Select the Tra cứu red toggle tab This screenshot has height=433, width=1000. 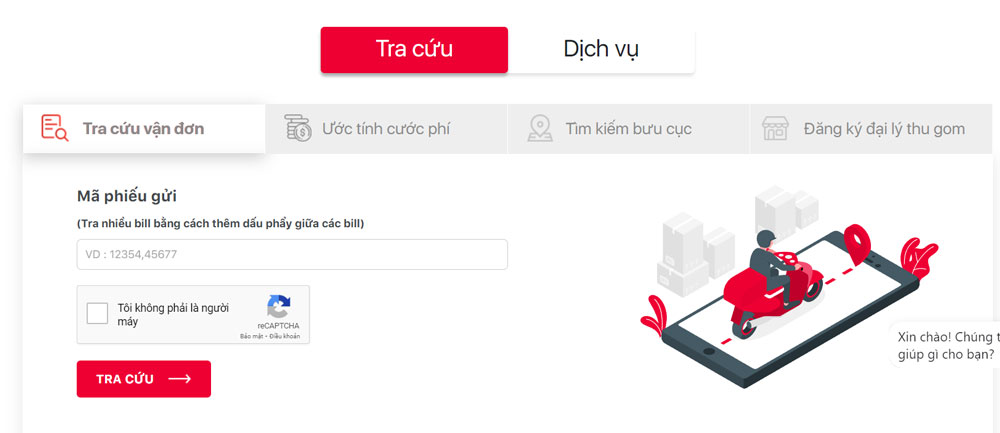(414, 50)
